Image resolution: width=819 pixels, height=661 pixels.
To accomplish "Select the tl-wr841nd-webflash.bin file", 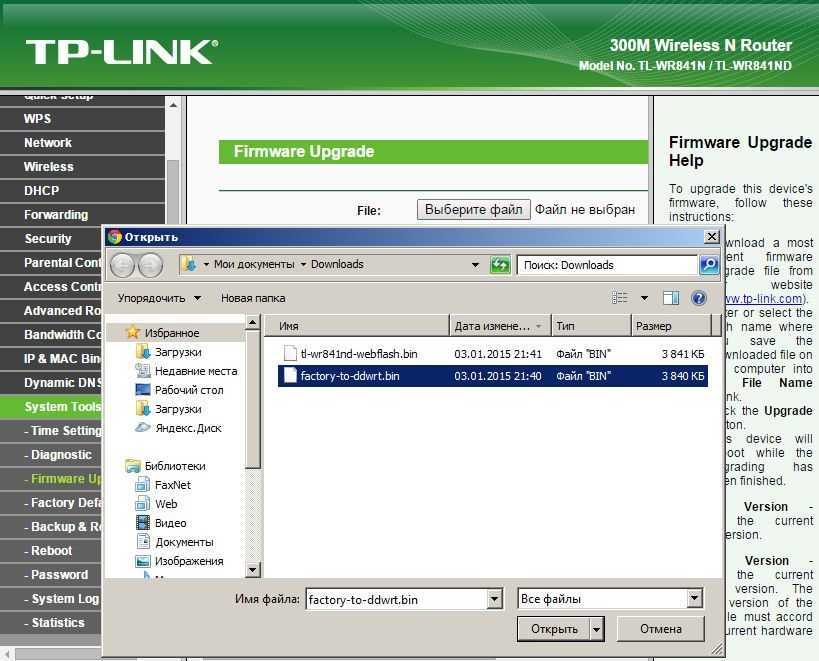I will [359, 354].
